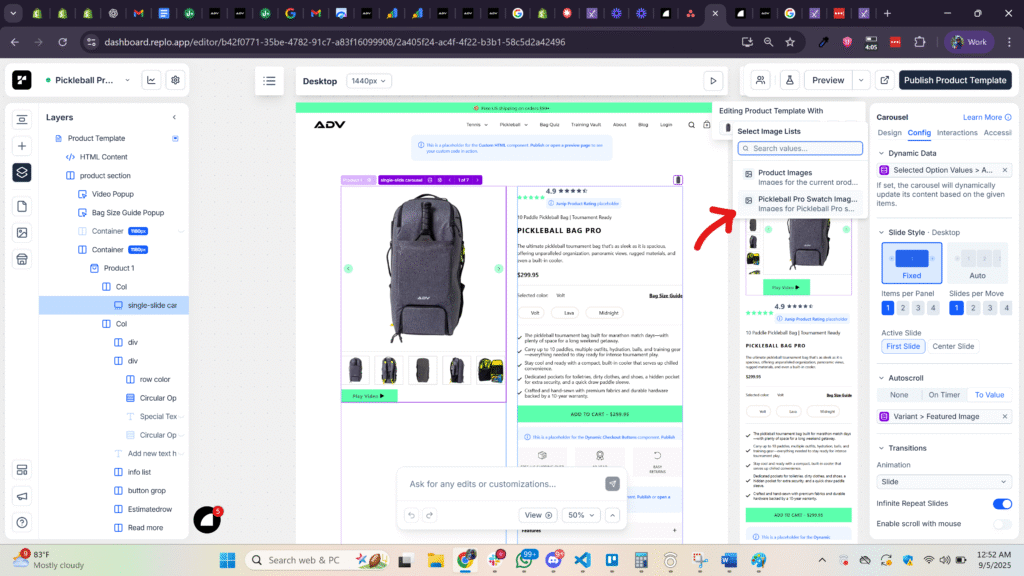
Task: Click the experiments flask icon
Action: point(789,80)
